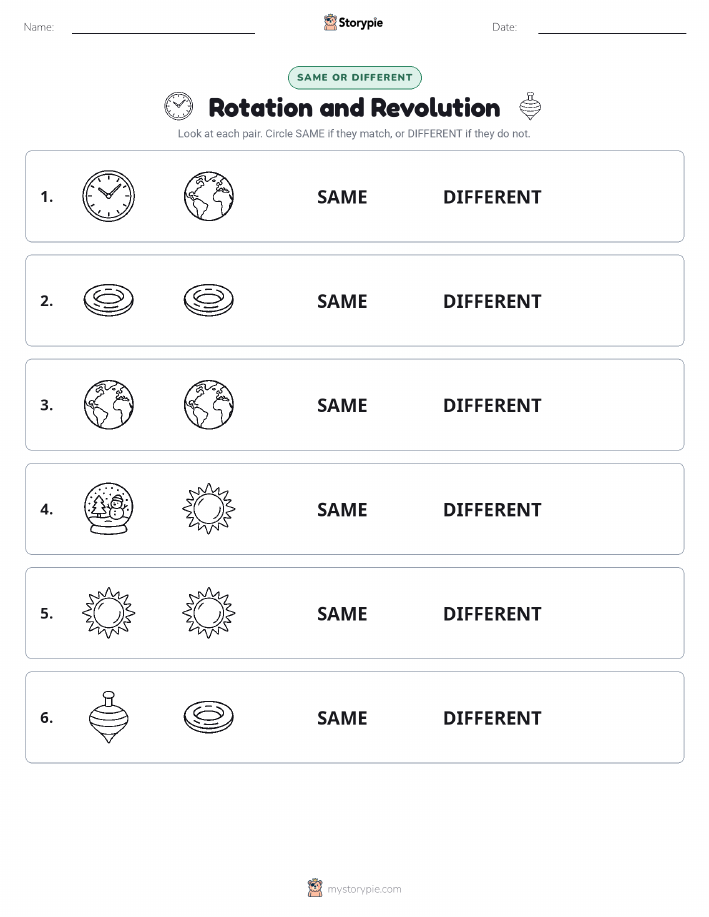709x917 pixels.
Task: Click the globe icon in row 1
Action: (x=209, y=196)
